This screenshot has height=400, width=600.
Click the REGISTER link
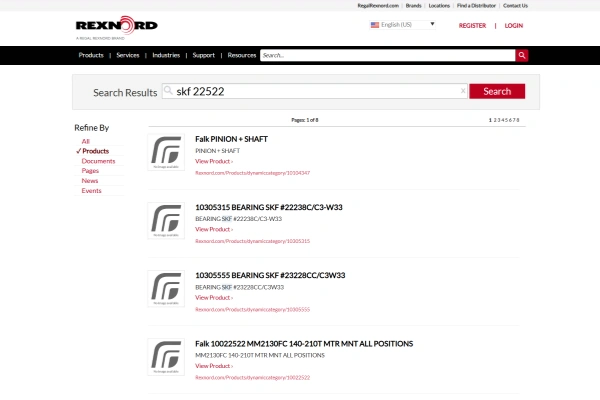472,26
